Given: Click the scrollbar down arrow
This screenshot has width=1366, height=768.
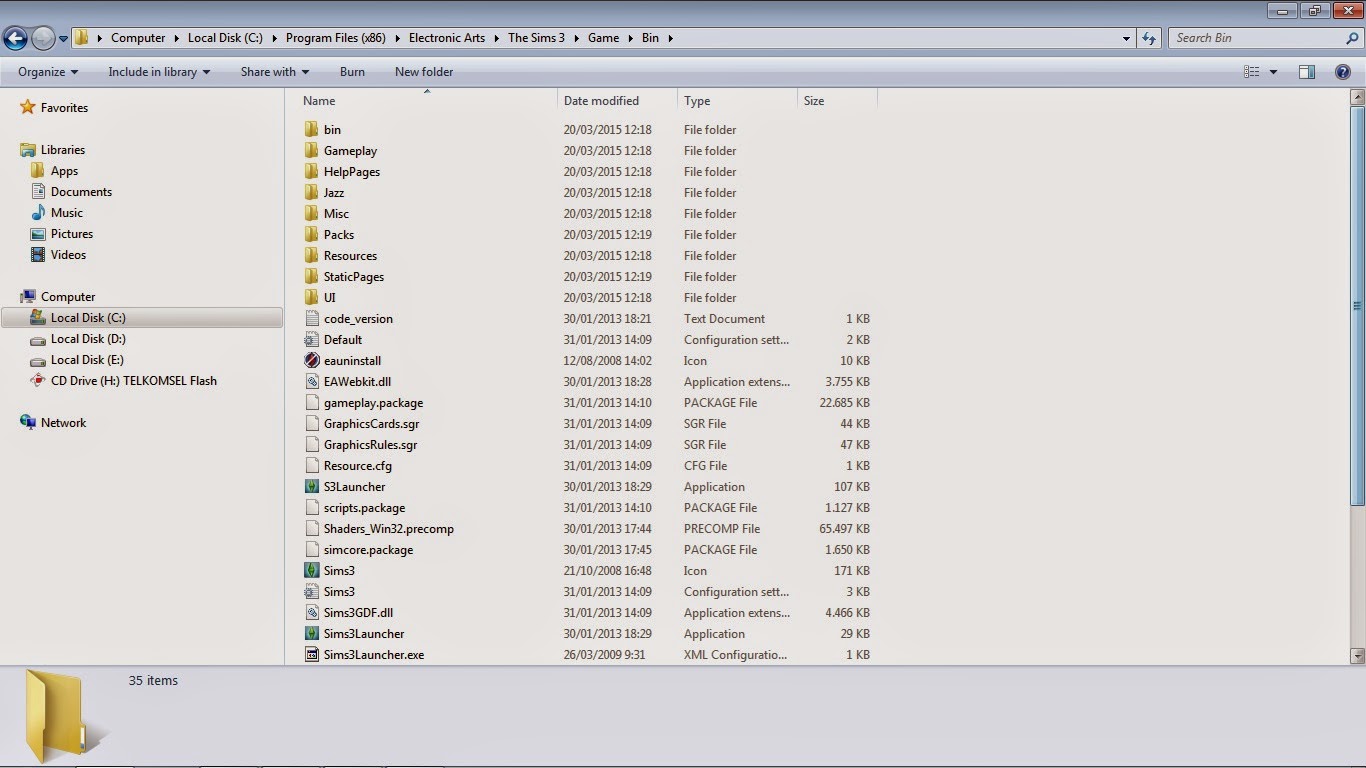Looking at the screenshot, I should (1357, 656).
